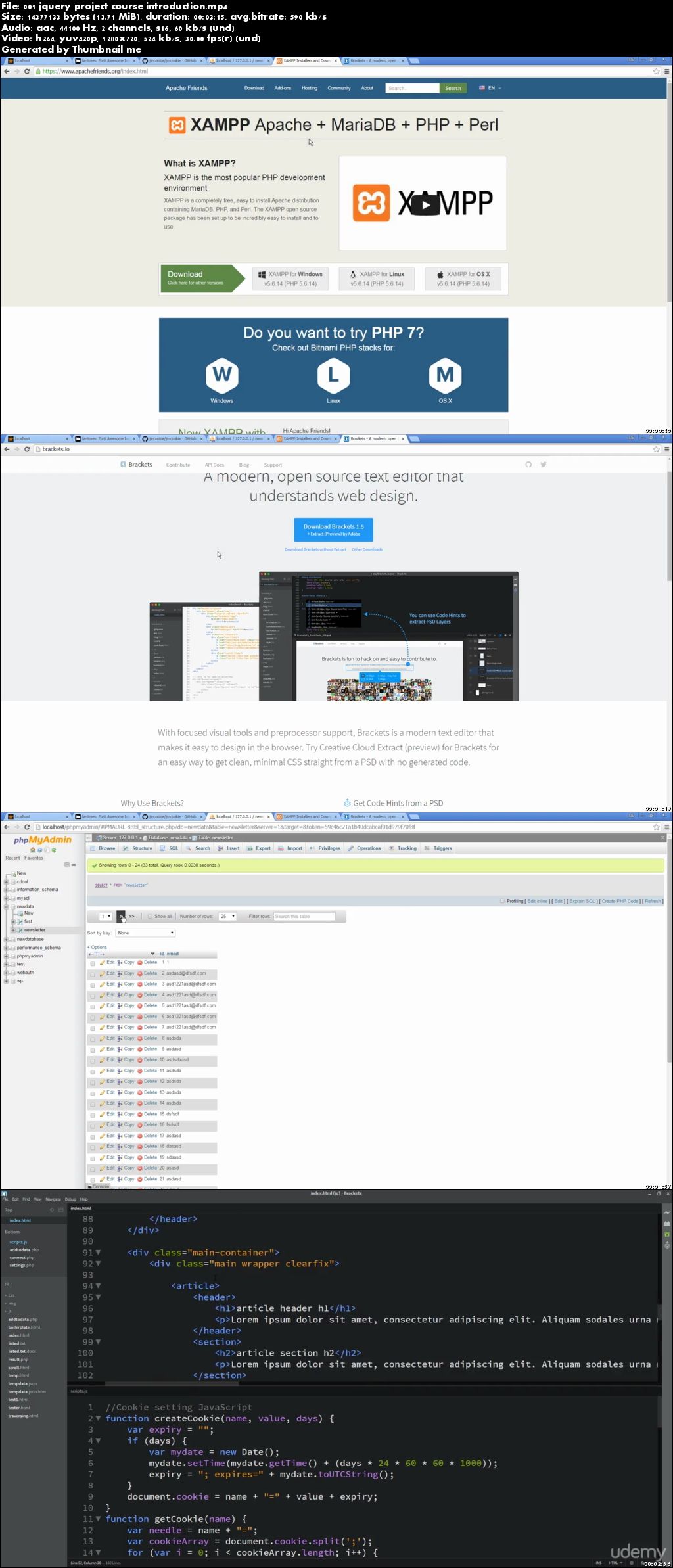Select the checkbox for row 18 dasasd
The width and height of the screenshot is (673, 1568).
click(93, 1147)
